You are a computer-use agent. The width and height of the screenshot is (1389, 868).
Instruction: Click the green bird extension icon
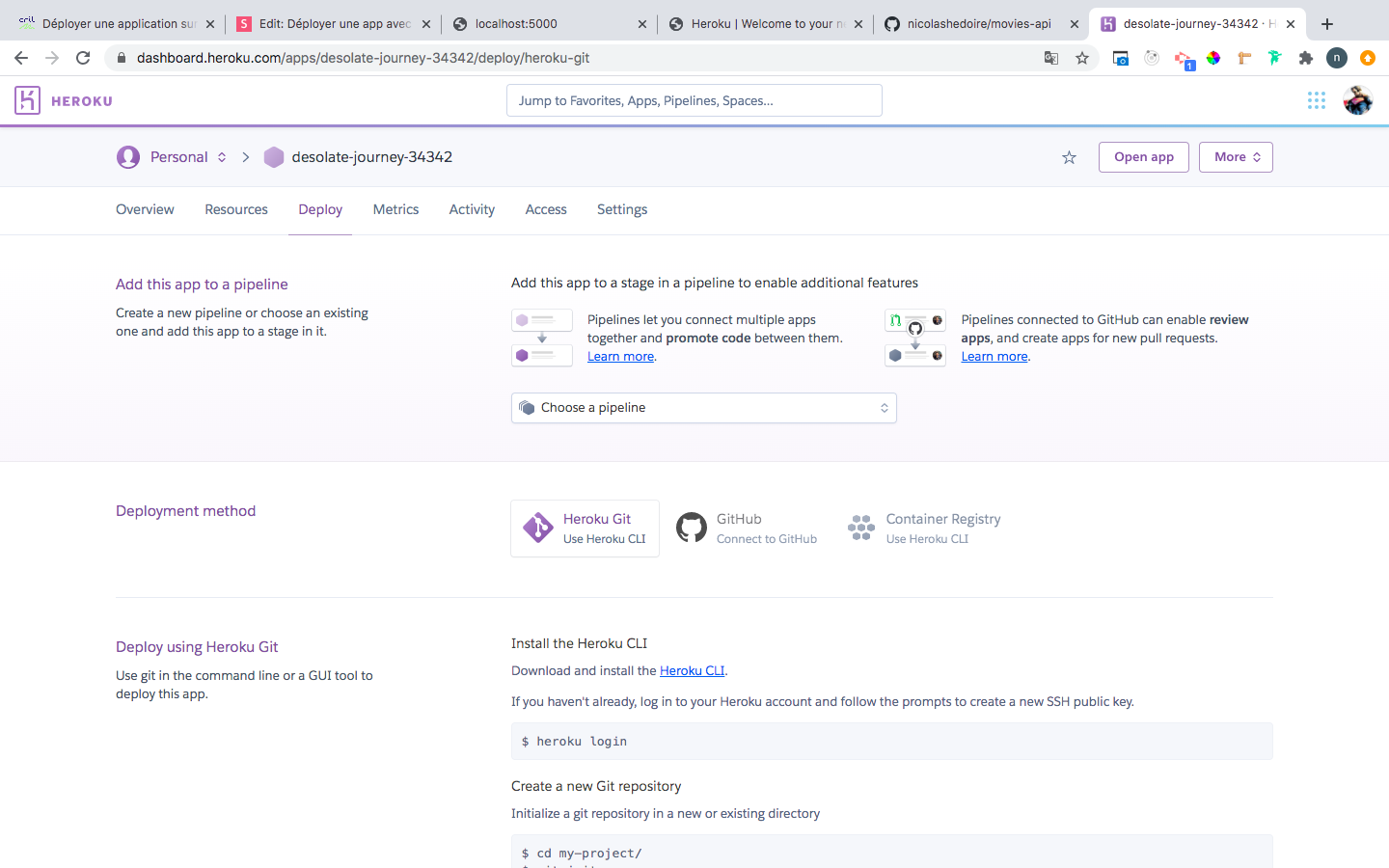coord(1275,58)
